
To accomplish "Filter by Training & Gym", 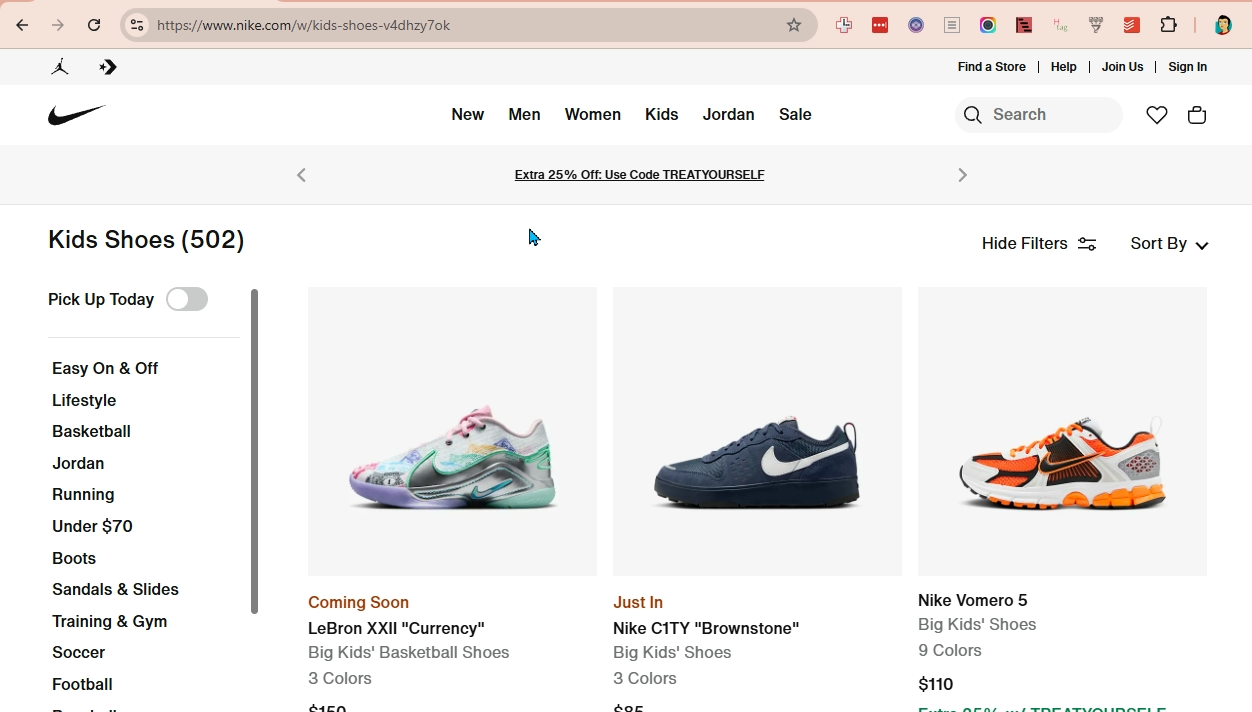I will pos(109,621).
